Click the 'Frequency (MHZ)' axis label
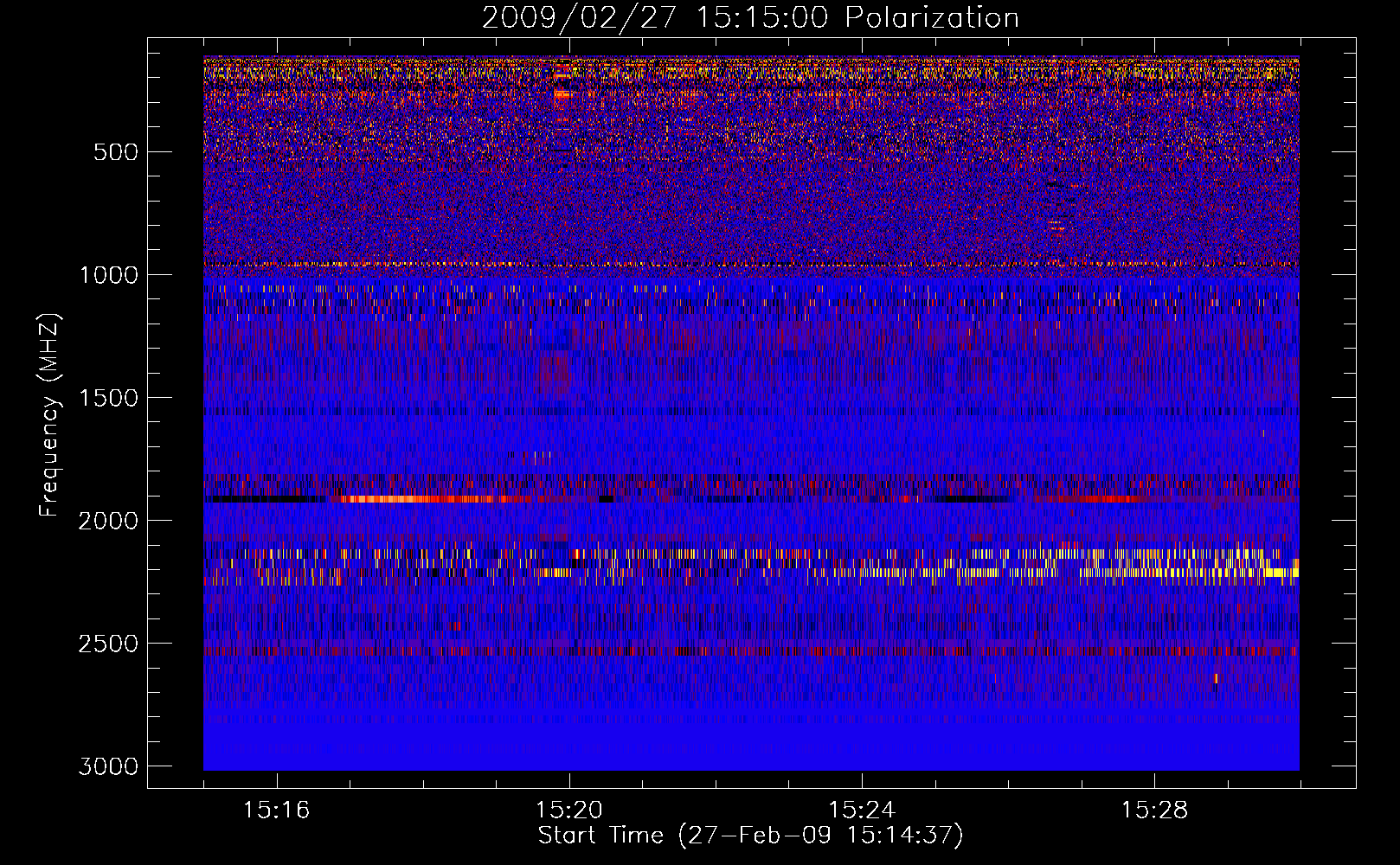This screenshot has width=1400, height=865. tap(49, 415)
